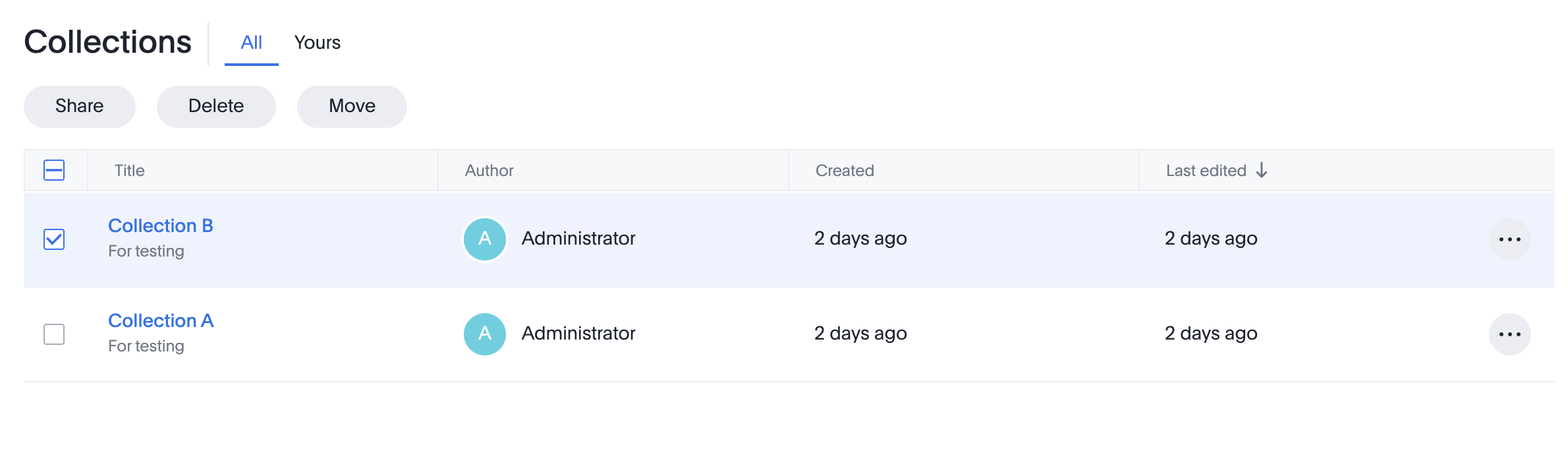Click the Last edited sort arrow
This screenshot has width=1568, height=451.
coord(1262,171)
